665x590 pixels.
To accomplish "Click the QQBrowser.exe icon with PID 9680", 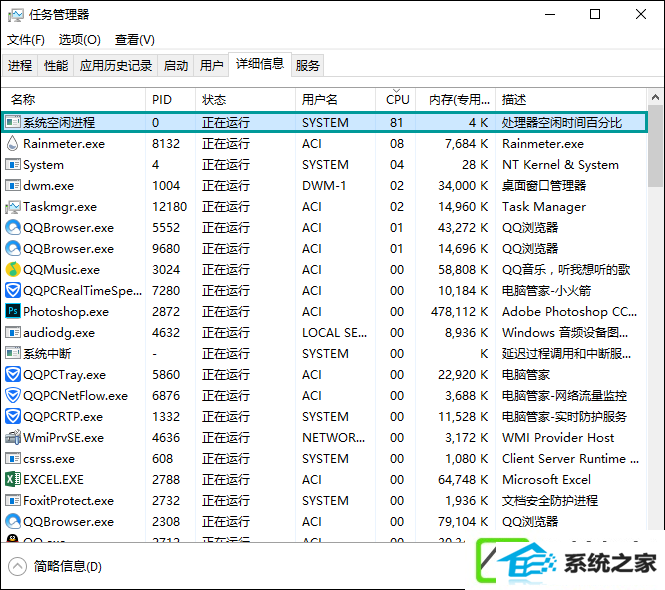I will [x=13, y=249].
